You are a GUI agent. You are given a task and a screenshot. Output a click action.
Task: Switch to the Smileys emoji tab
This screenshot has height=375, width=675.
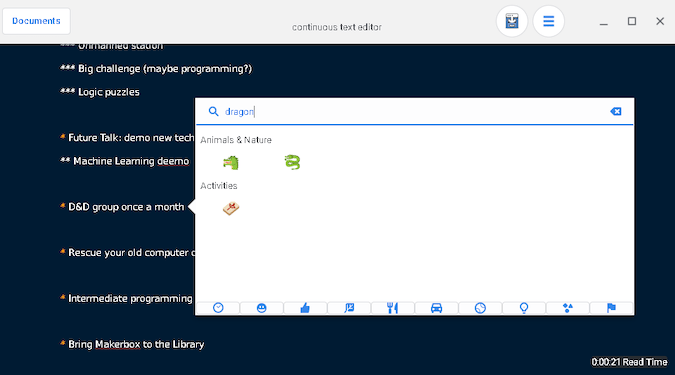[x=261, y=308]
